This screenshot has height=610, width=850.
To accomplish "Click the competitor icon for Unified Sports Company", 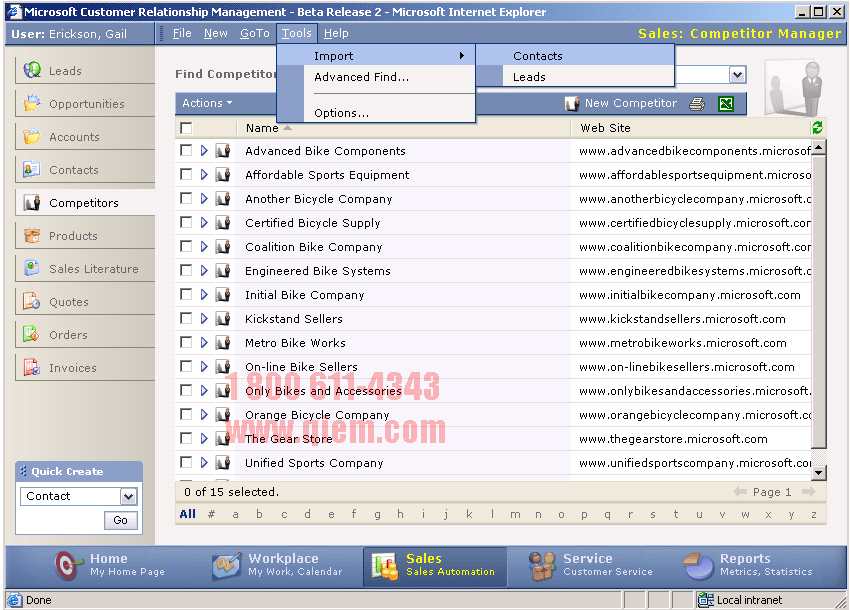I will point(223,463).
